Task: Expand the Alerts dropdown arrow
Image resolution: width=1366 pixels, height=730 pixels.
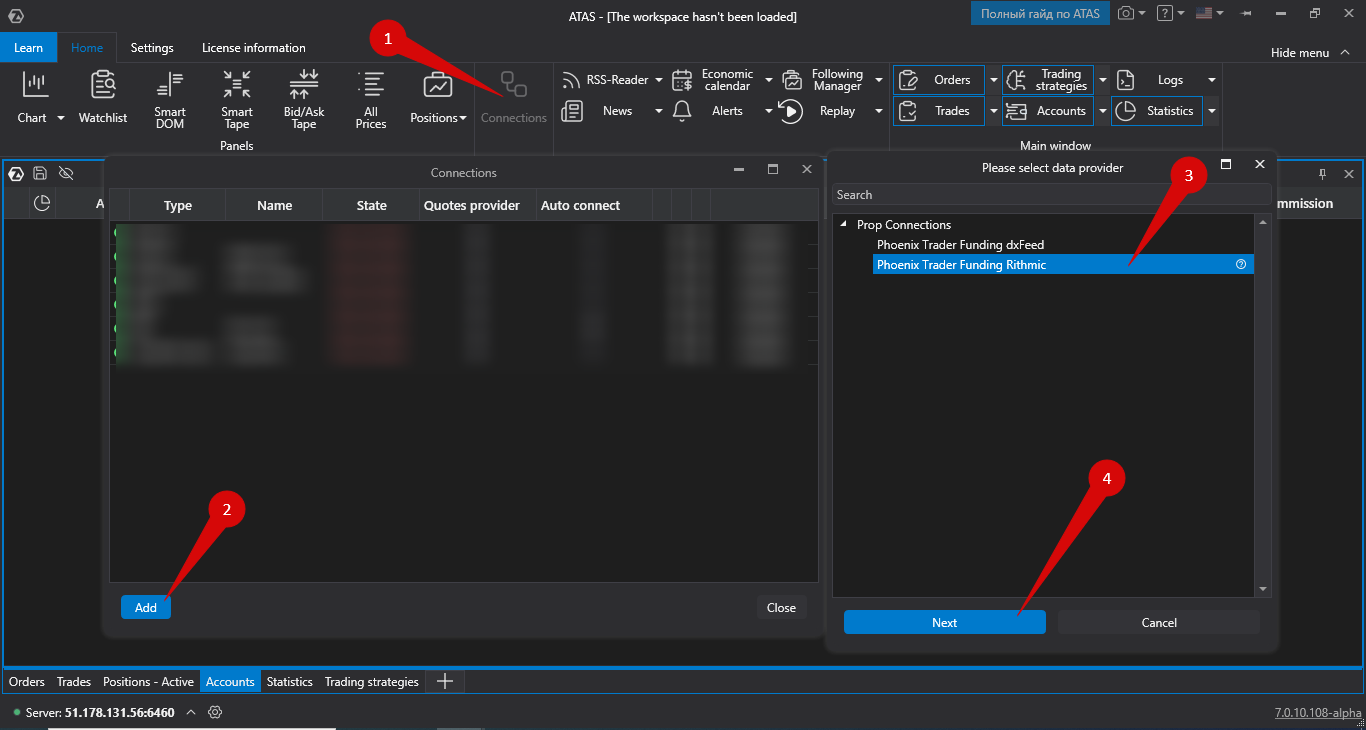Action: (x=769, y=111)
